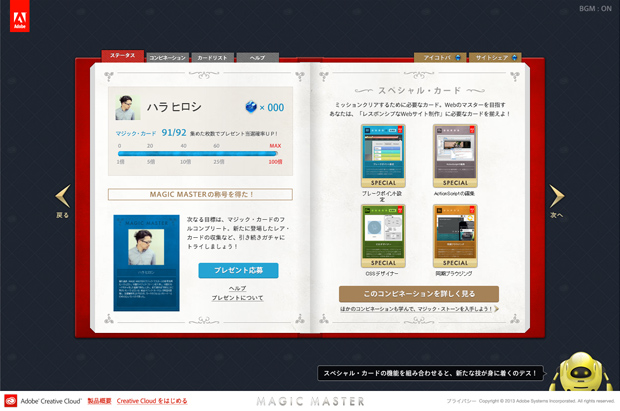
Task: Open the プライバシー footer link
Action: pyautogui.click(x=461, y=401)
